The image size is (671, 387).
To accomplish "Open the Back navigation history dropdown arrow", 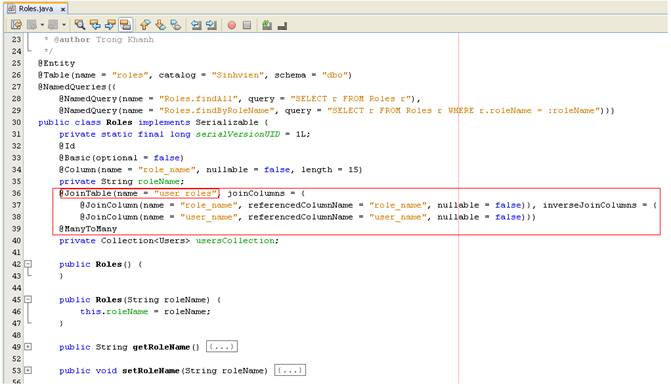I will tap(42, 25).
